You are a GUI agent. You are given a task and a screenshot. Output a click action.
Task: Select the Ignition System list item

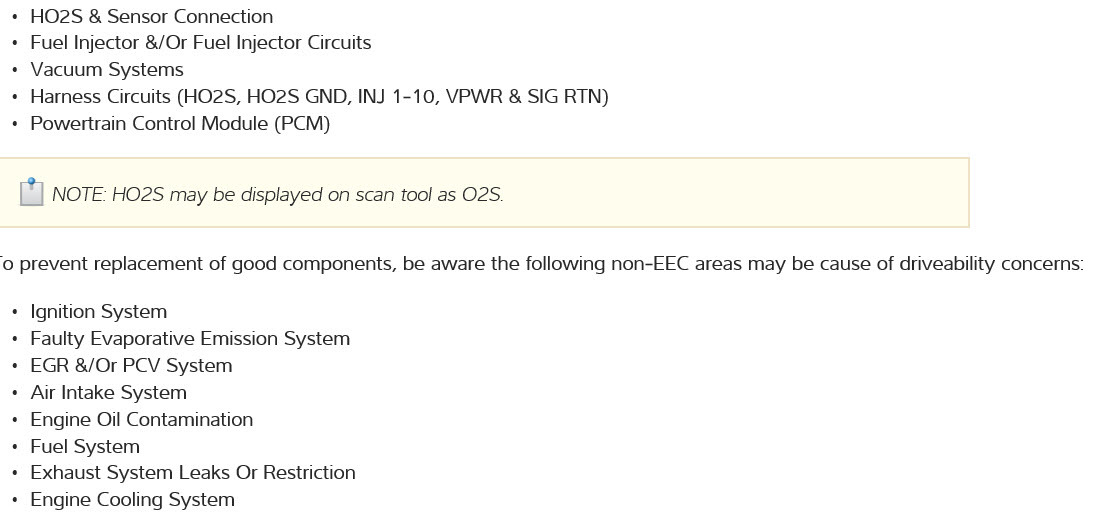[x=99, y=312]
